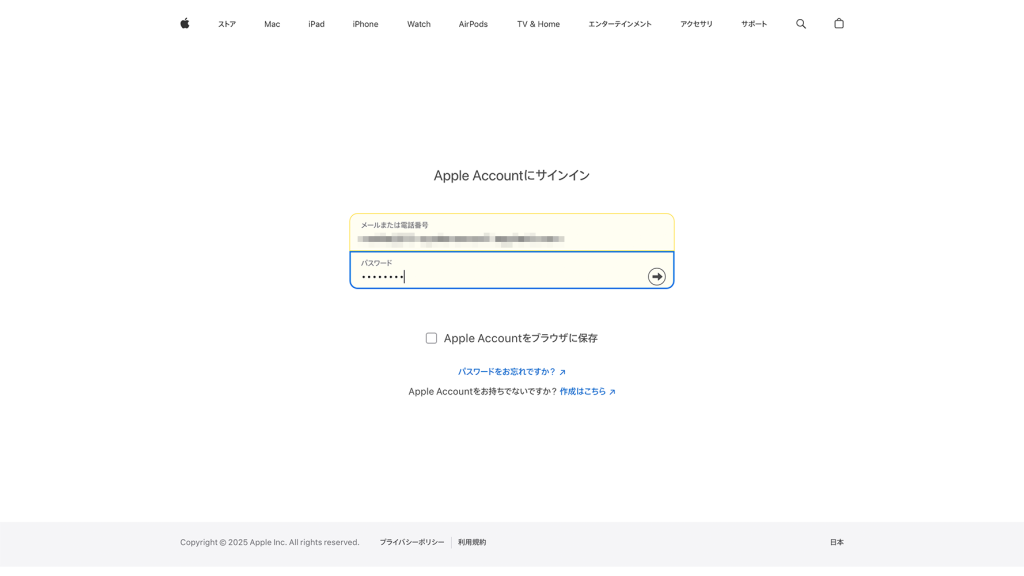This screenshot has height=576, width=1024.
Task: Select AirPods in top navigation
Action: (473, 24)
